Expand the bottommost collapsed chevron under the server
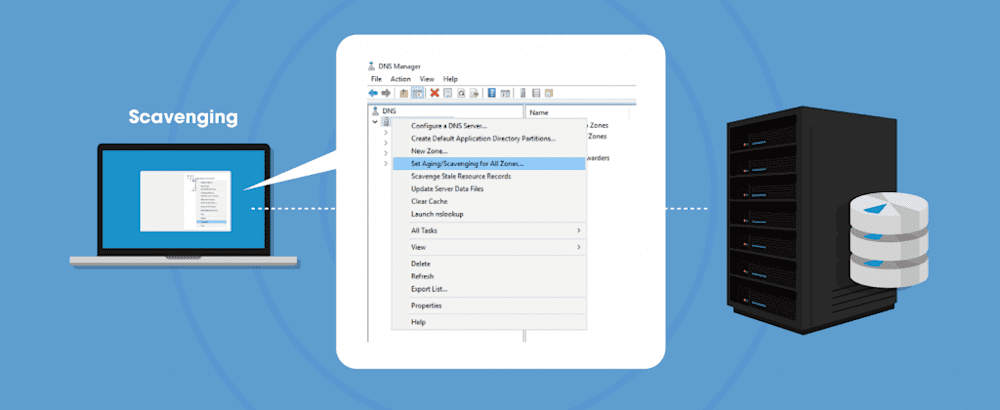 coord(386,164)
